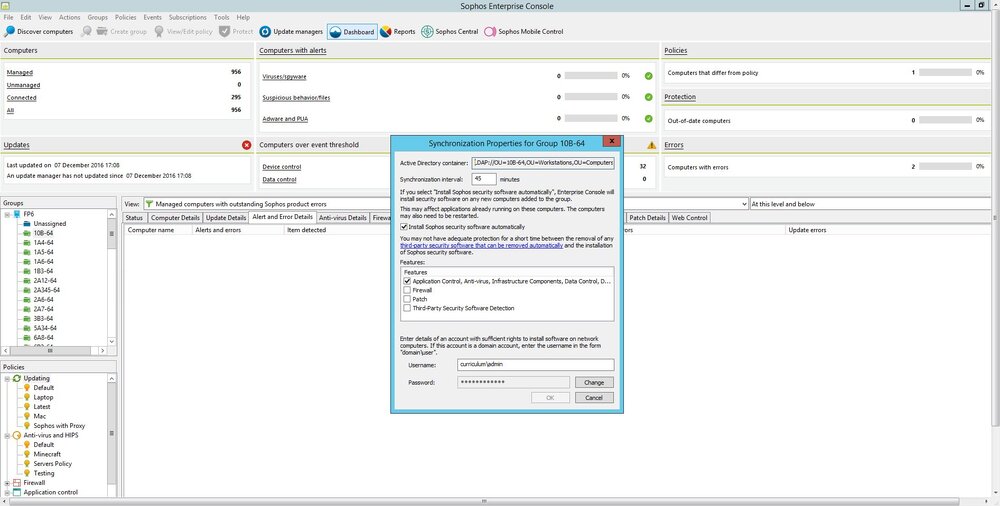1000x506 pixels.
Task: Open Sophos Central from the toolbar
Action: (450, 31)
